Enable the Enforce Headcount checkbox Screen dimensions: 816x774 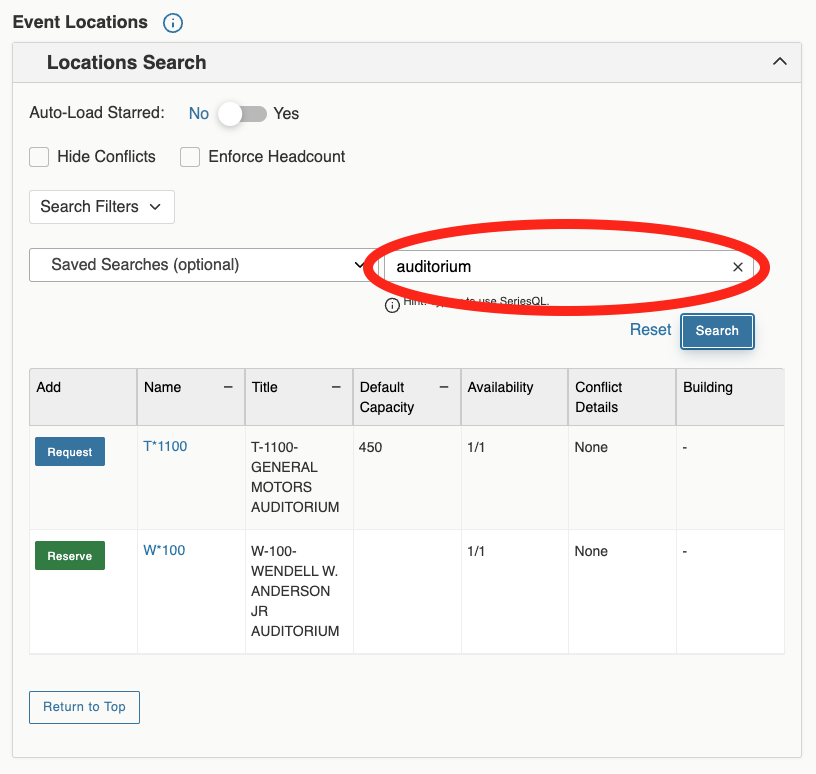pos(190,157)
